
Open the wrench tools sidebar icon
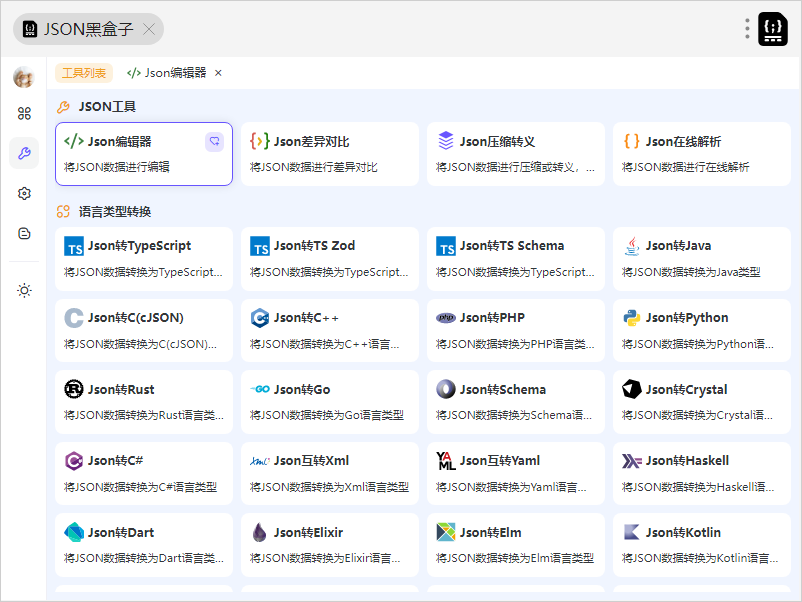[x=24, y=153]
